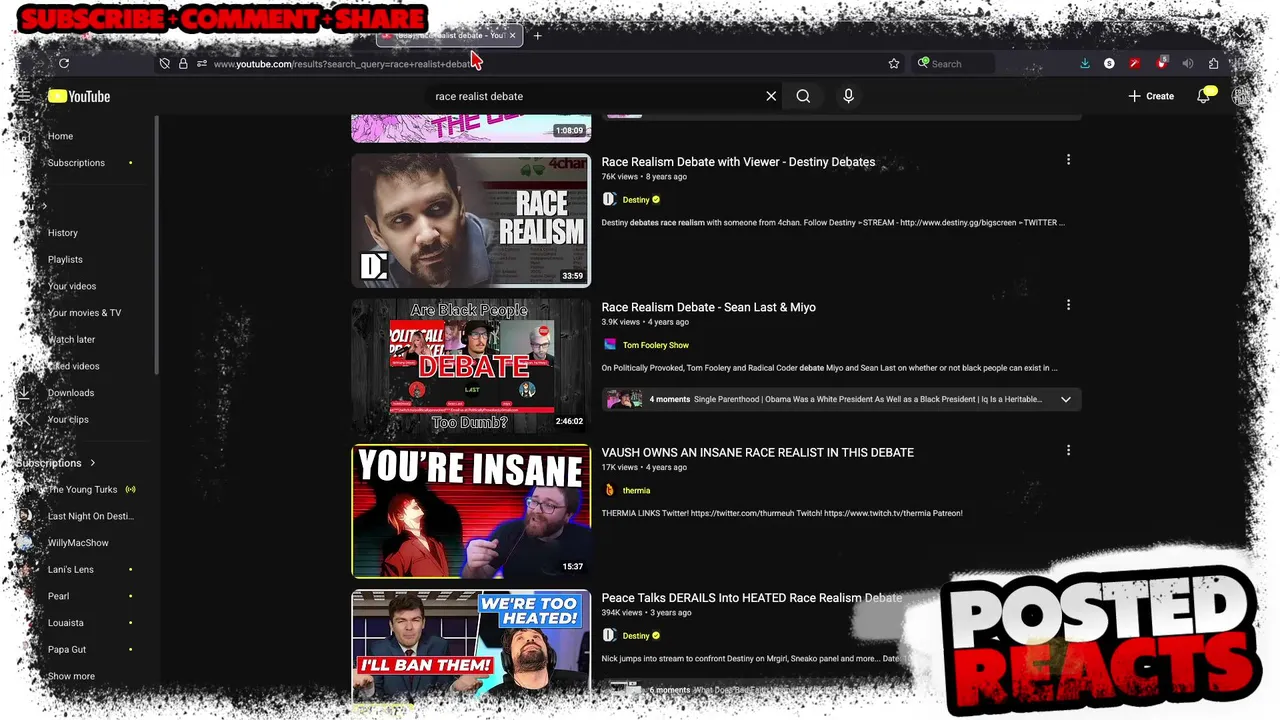The image size is (1280, 720).
Task: Open thermia channel link
Action: (x=636, y=491)
